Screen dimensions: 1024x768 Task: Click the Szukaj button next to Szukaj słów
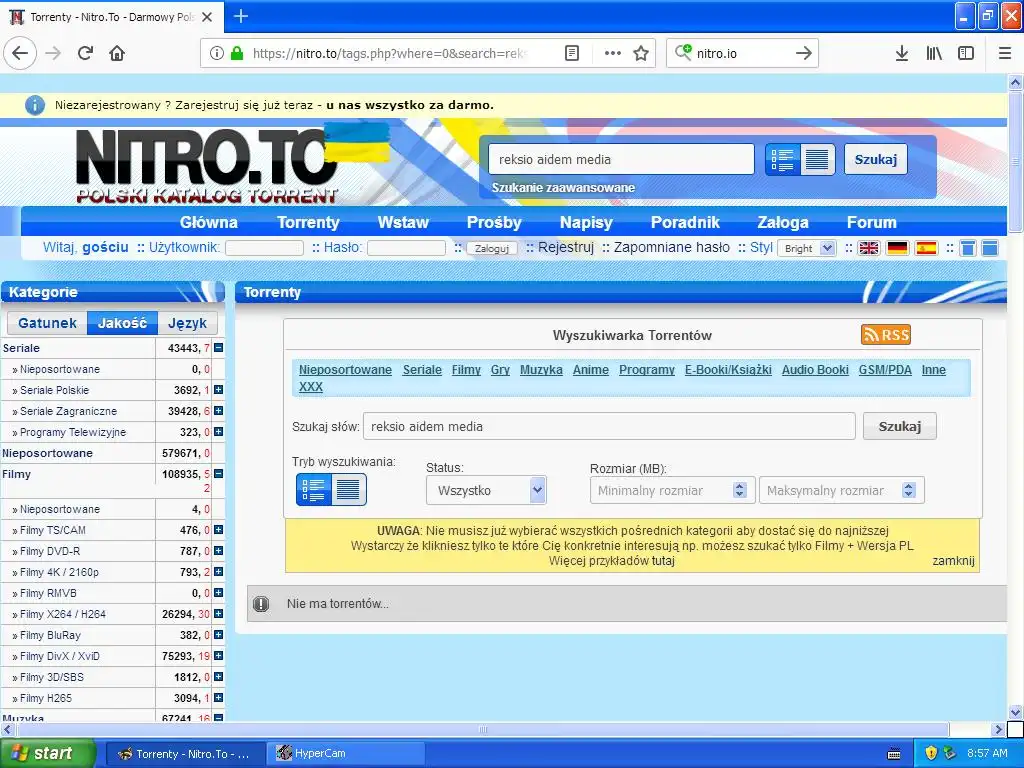(x=899, y=426)
